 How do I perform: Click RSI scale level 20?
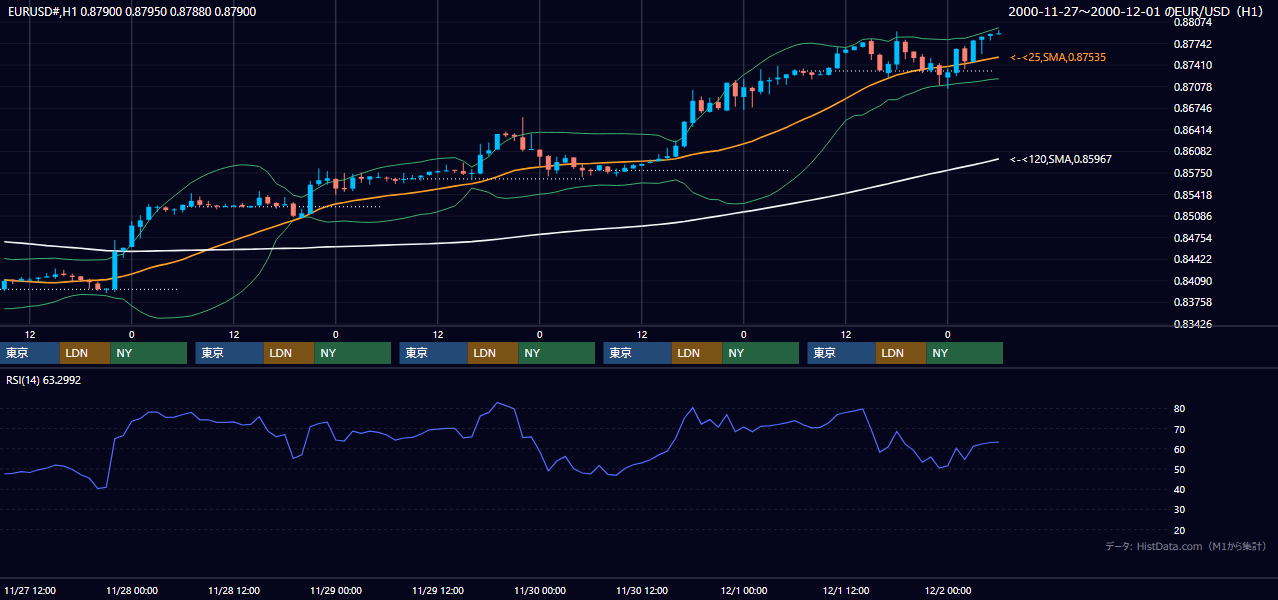point(1180,530)
